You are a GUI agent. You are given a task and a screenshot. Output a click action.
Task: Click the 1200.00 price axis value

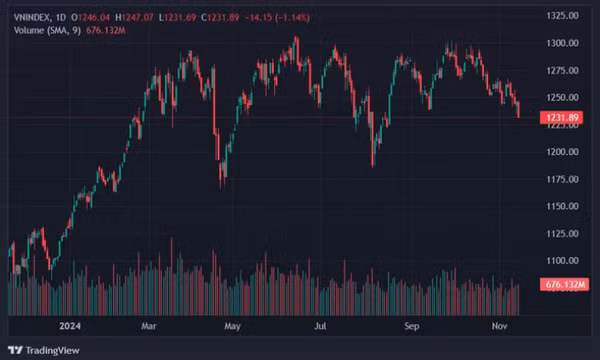(x=562, y=152)
